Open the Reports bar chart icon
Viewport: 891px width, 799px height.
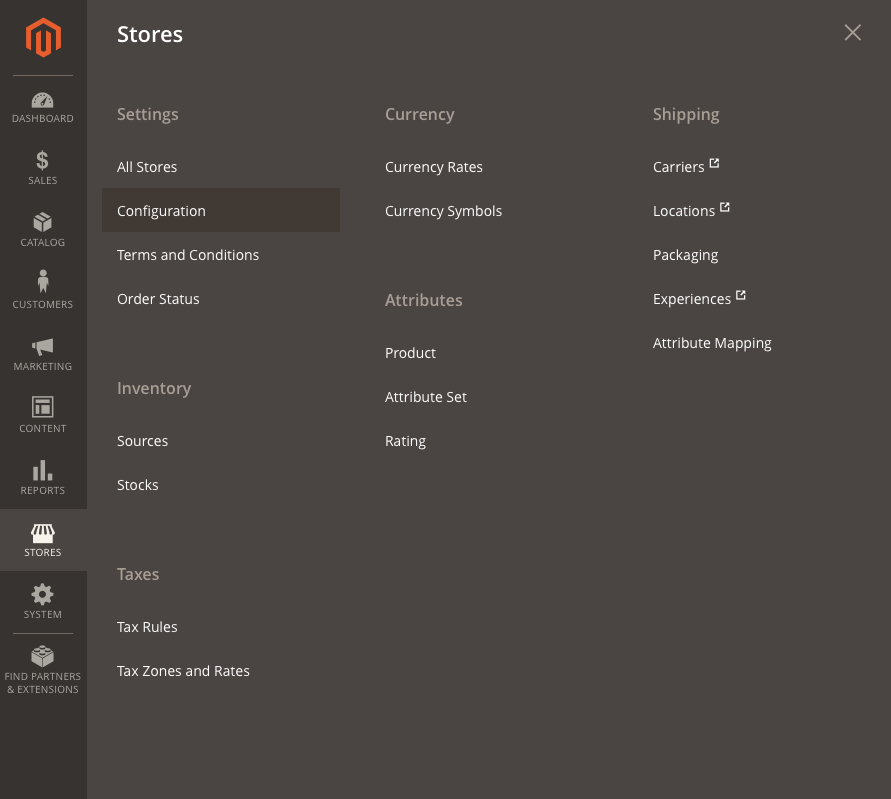tap(43, 470)
